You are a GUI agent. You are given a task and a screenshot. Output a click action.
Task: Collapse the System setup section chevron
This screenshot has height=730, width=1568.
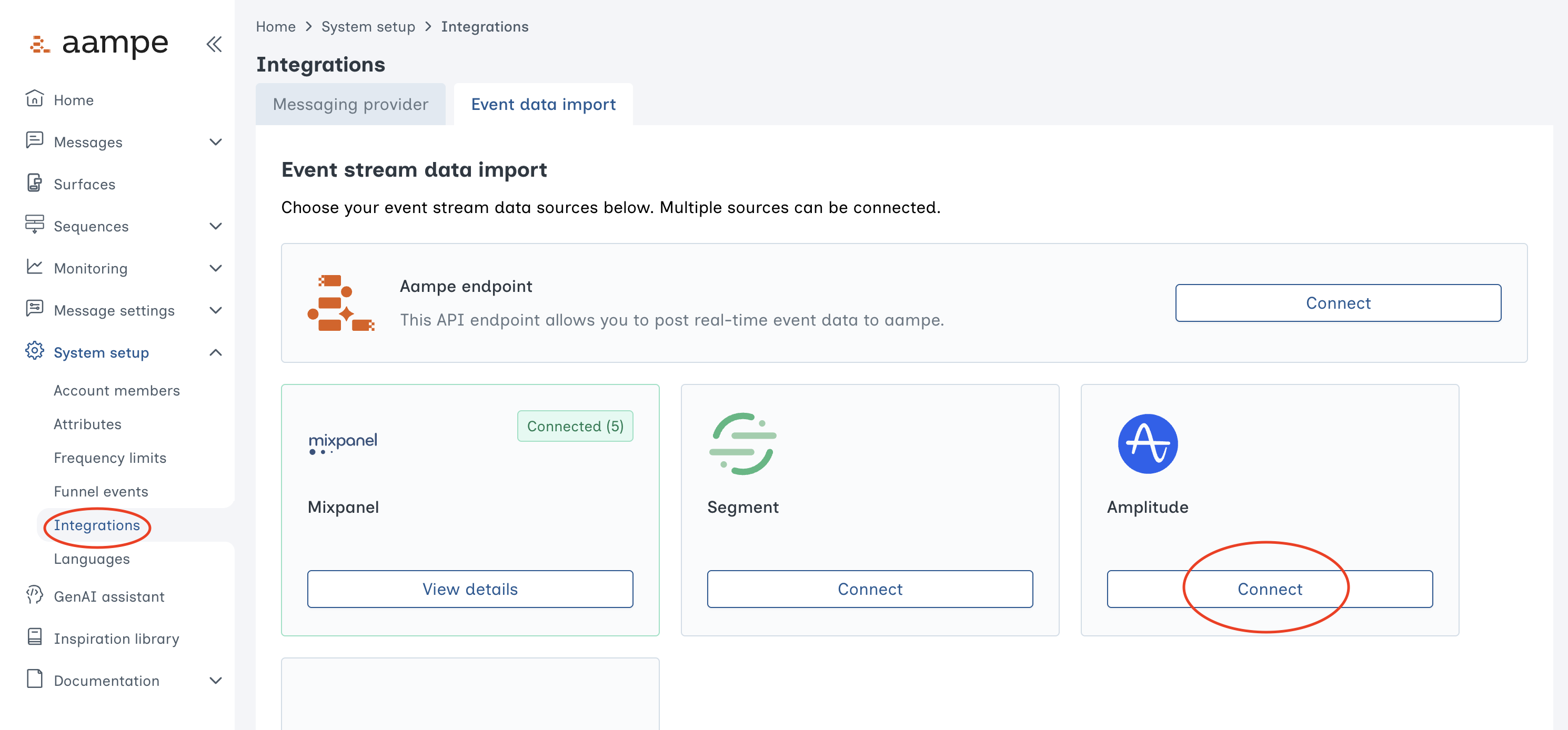pyautogui.click(x=216, y=352)
